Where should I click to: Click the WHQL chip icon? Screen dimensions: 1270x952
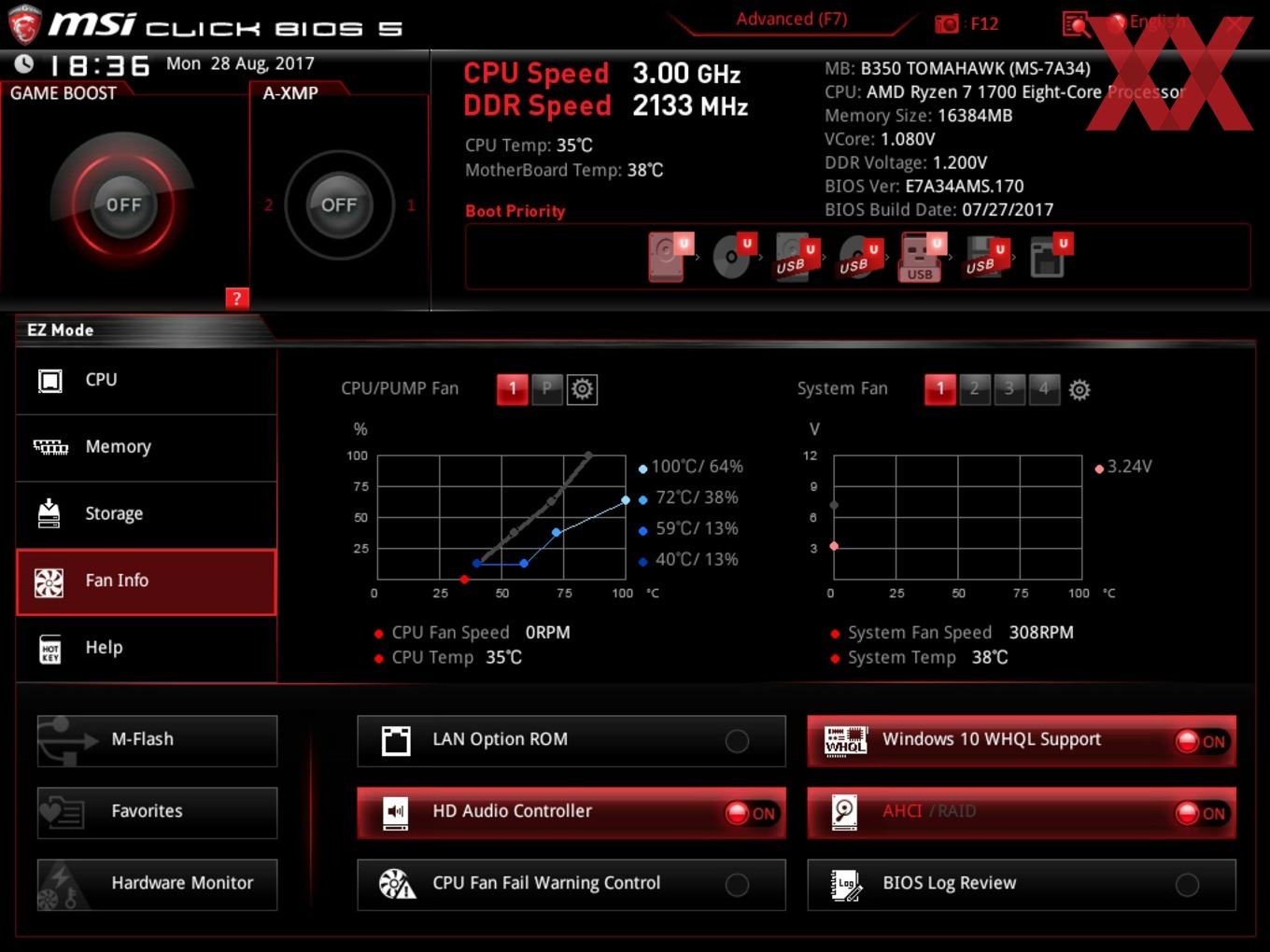click(x=845, y=740)
